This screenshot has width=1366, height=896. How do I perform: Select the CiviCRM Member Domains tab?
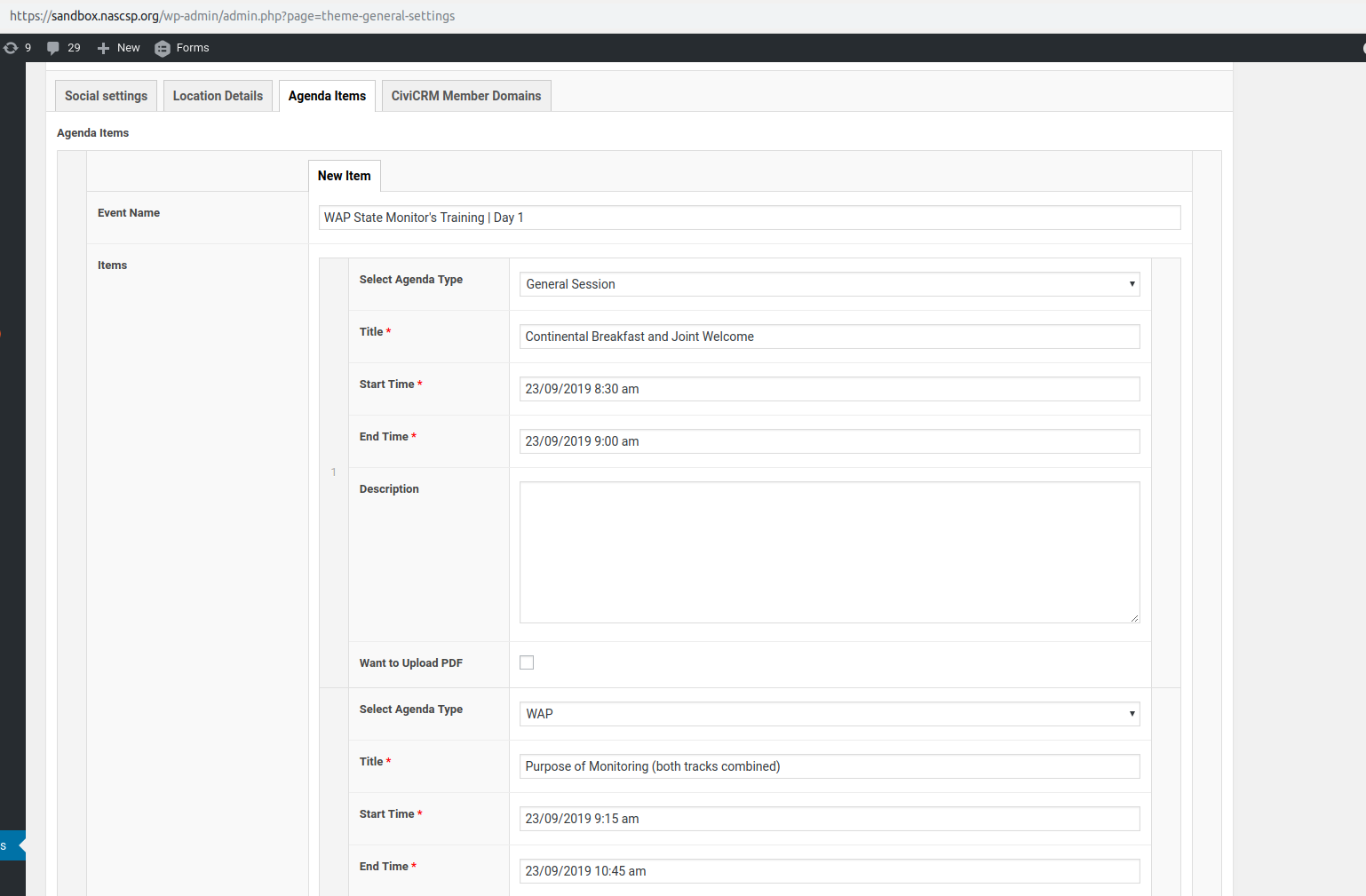[x=465, y=96]
